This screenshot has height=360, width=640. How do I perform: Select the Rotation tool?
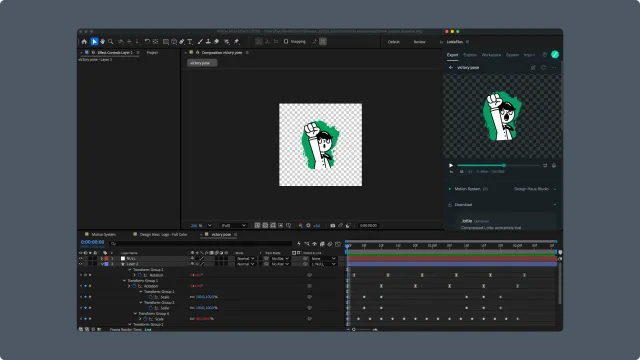click(147, 42)
